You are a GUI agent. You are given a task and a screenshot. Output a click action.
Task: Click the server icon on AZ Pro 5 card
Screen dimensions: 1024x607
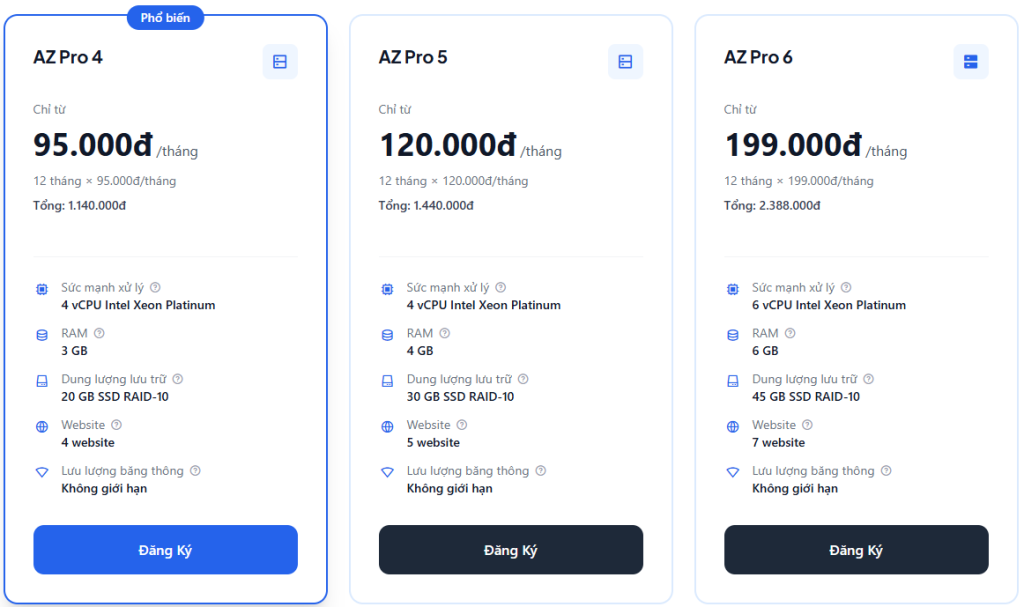625,62
